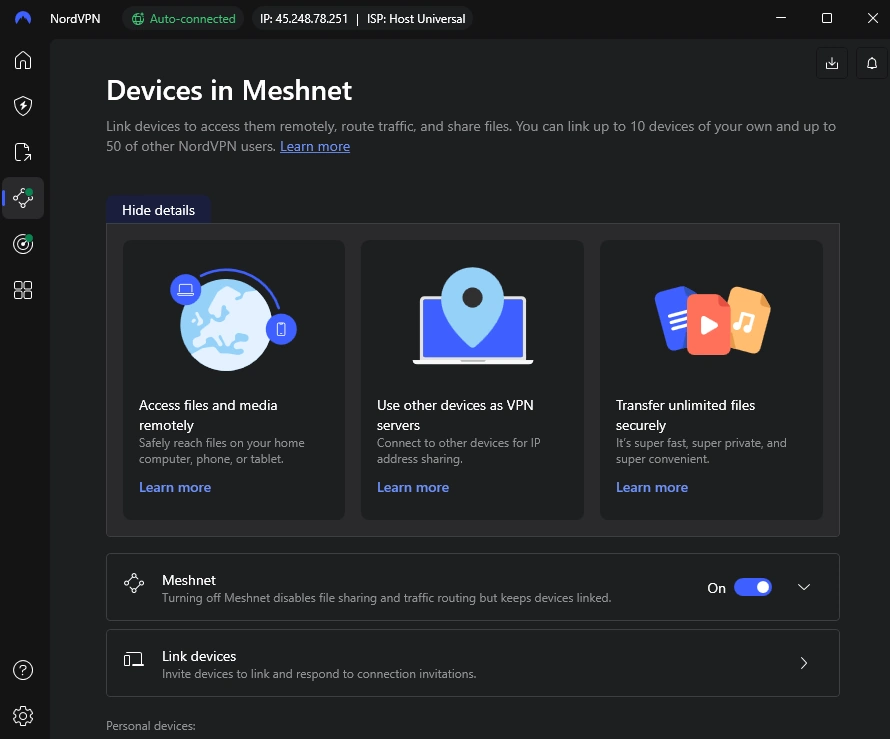
Task: Click the laptop location pin illustration
Action: click(x=472, y=316)
